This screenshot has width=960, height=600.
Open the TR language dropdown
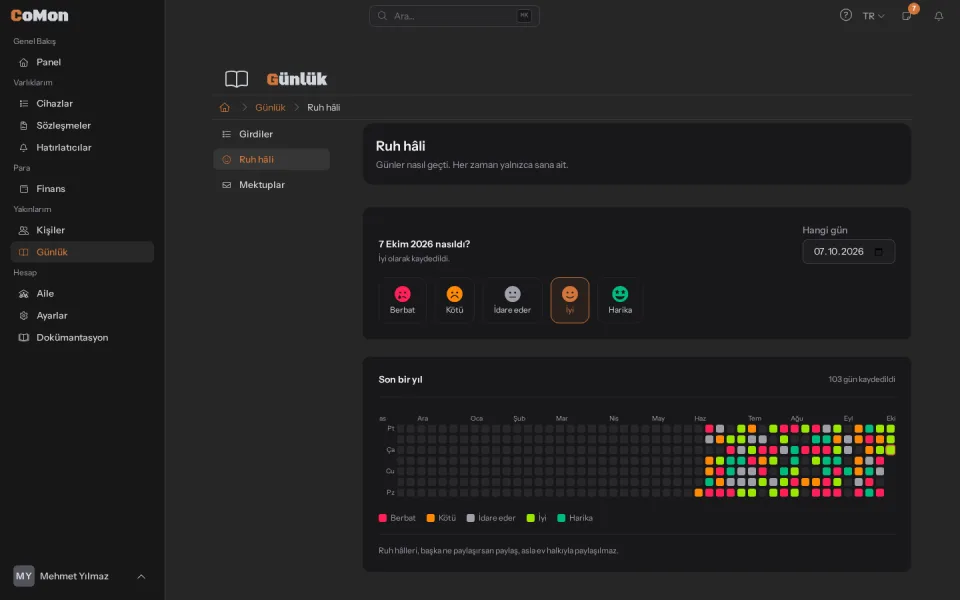click(873, 16)
